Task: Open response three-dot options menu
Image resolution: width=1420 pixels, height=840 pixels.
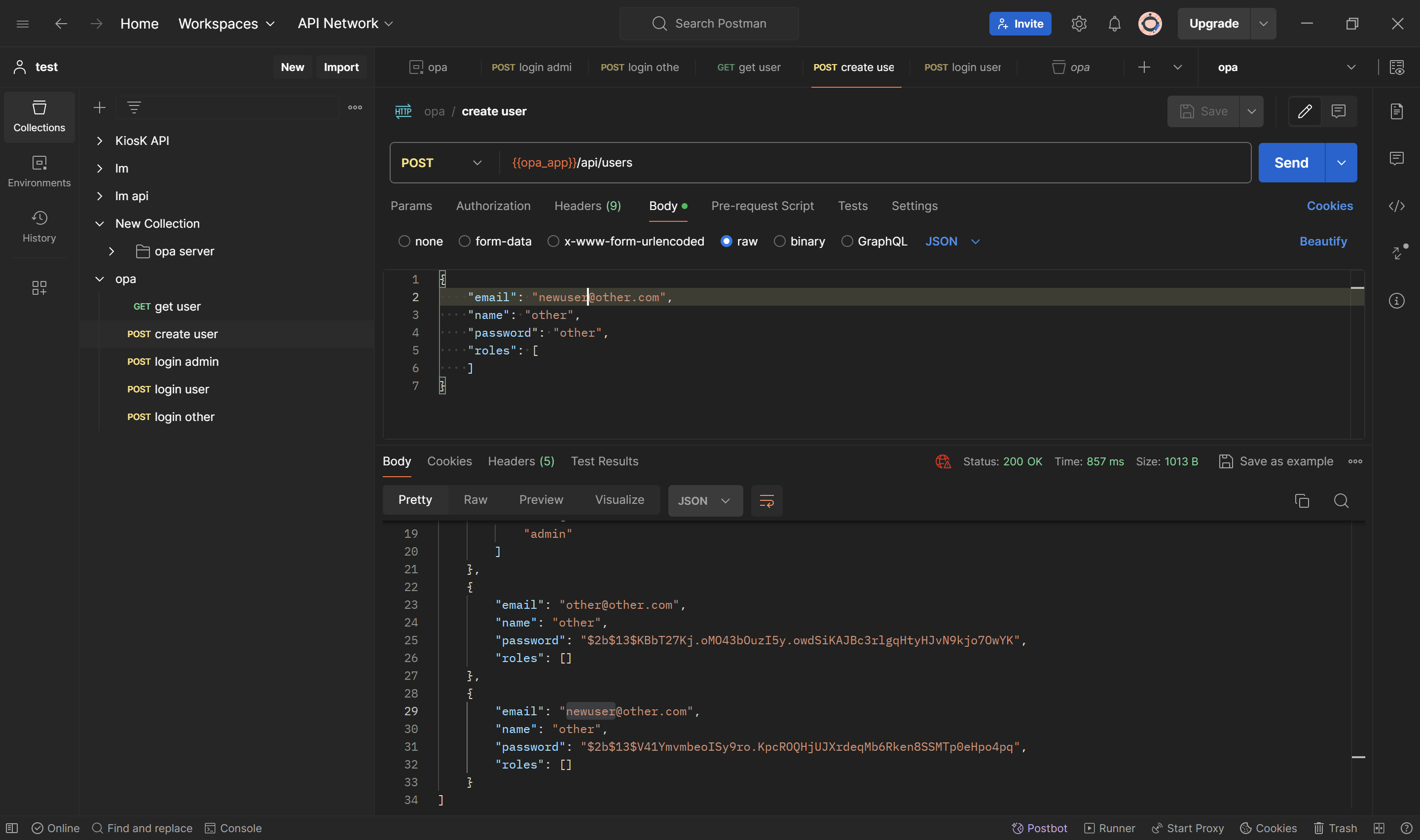Action: point(1355,462)
